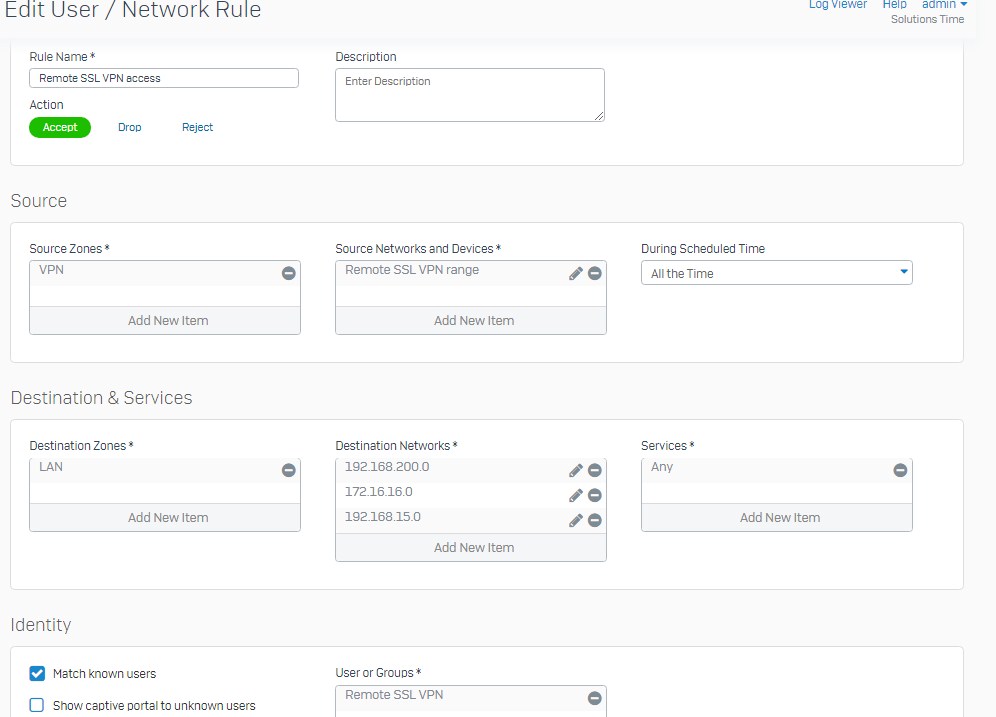Edit the Remote SSL VPN range entry
This screenshot has width=996, height=717.
[575, 273]
